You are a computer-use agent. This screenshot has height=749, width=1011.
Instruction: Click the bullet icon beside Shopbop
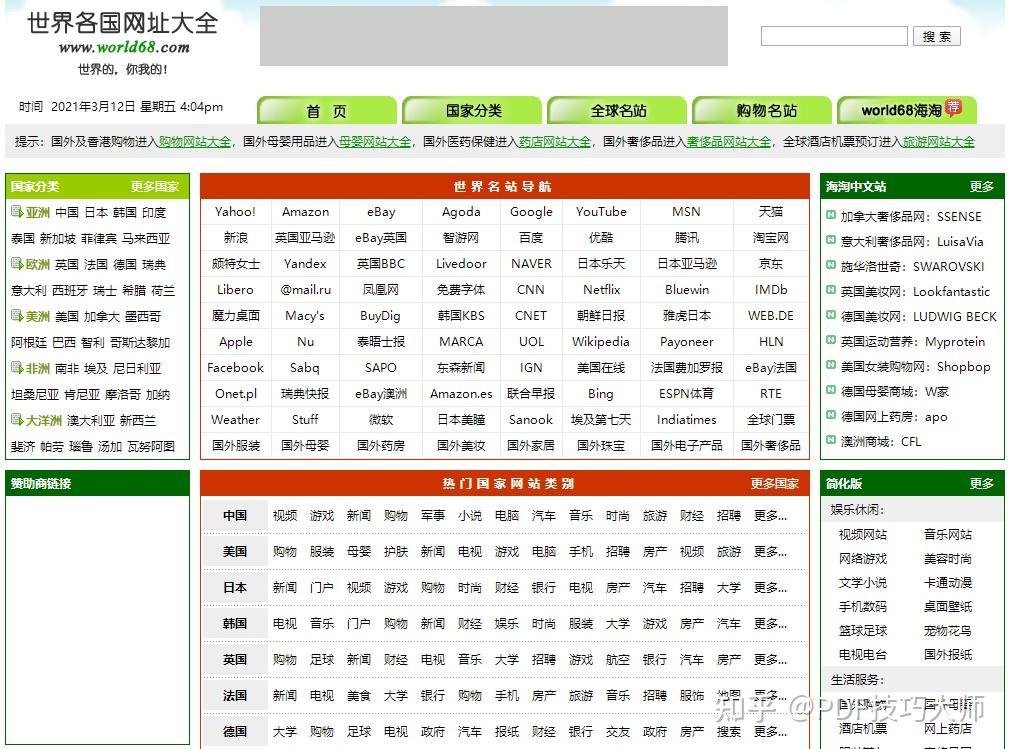coord(831,365)
